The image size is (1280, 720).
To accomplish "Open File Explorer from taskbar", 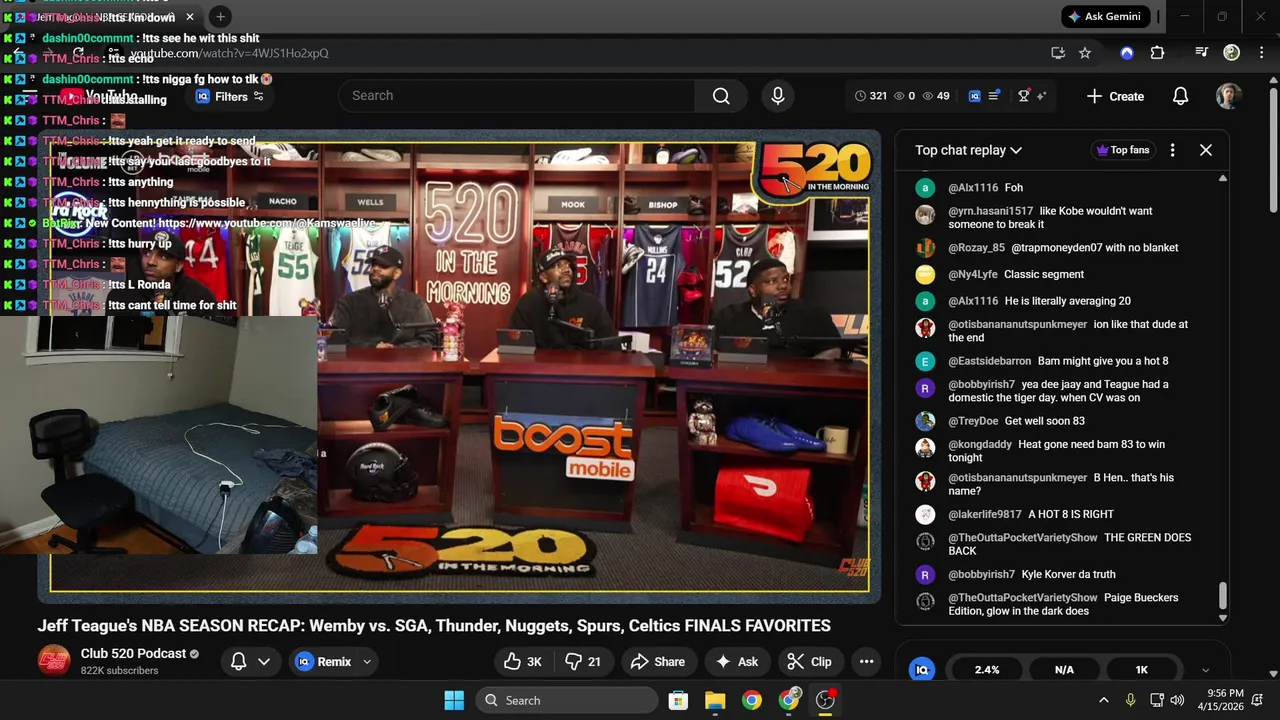I will coord(715,700).
